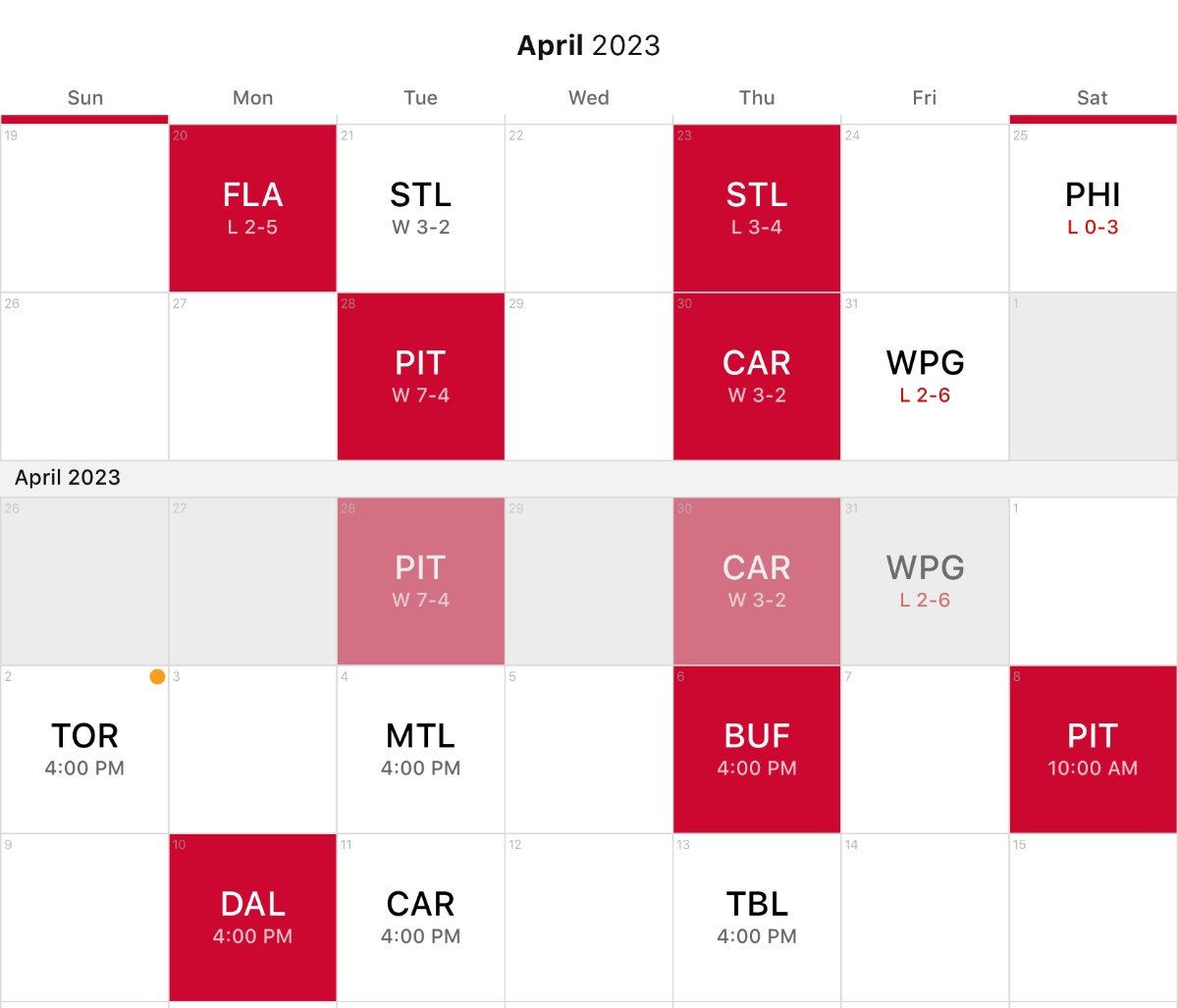The image size is (1178, 1008).
Task: Open the BUF 4:00 PM game
Action: click(757, 750)
